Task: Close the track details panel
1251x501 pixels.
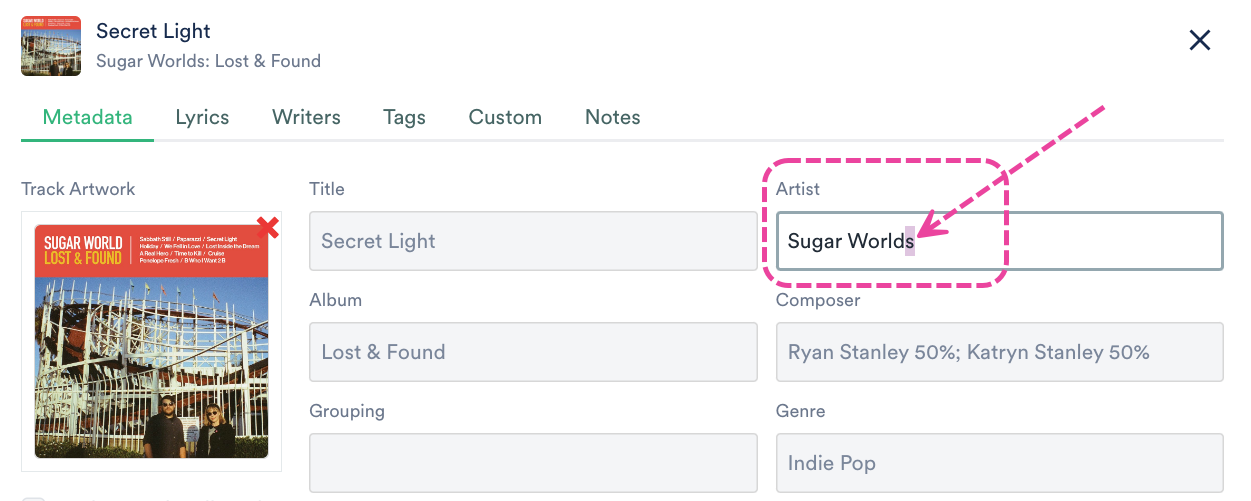Action: click(1199, 40)
